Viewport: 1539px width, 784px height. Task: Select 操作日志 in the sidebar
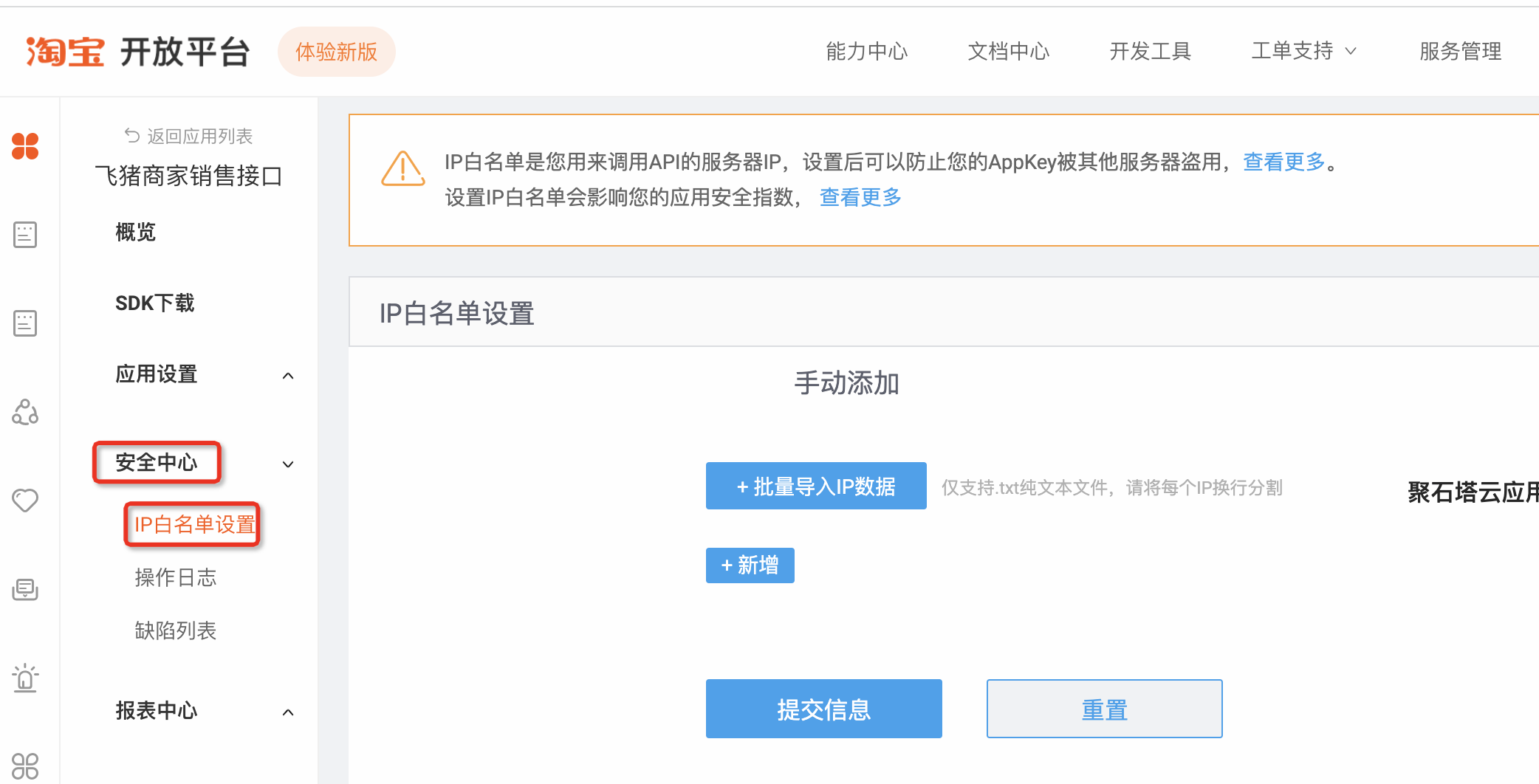[x=176, y=577]
